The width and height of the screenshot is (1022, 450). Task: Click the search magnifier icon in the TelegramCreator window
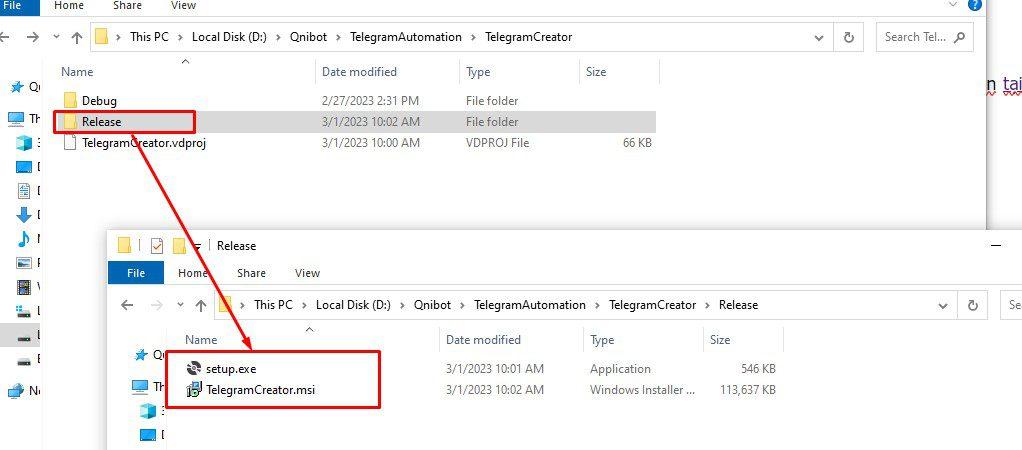959,37
